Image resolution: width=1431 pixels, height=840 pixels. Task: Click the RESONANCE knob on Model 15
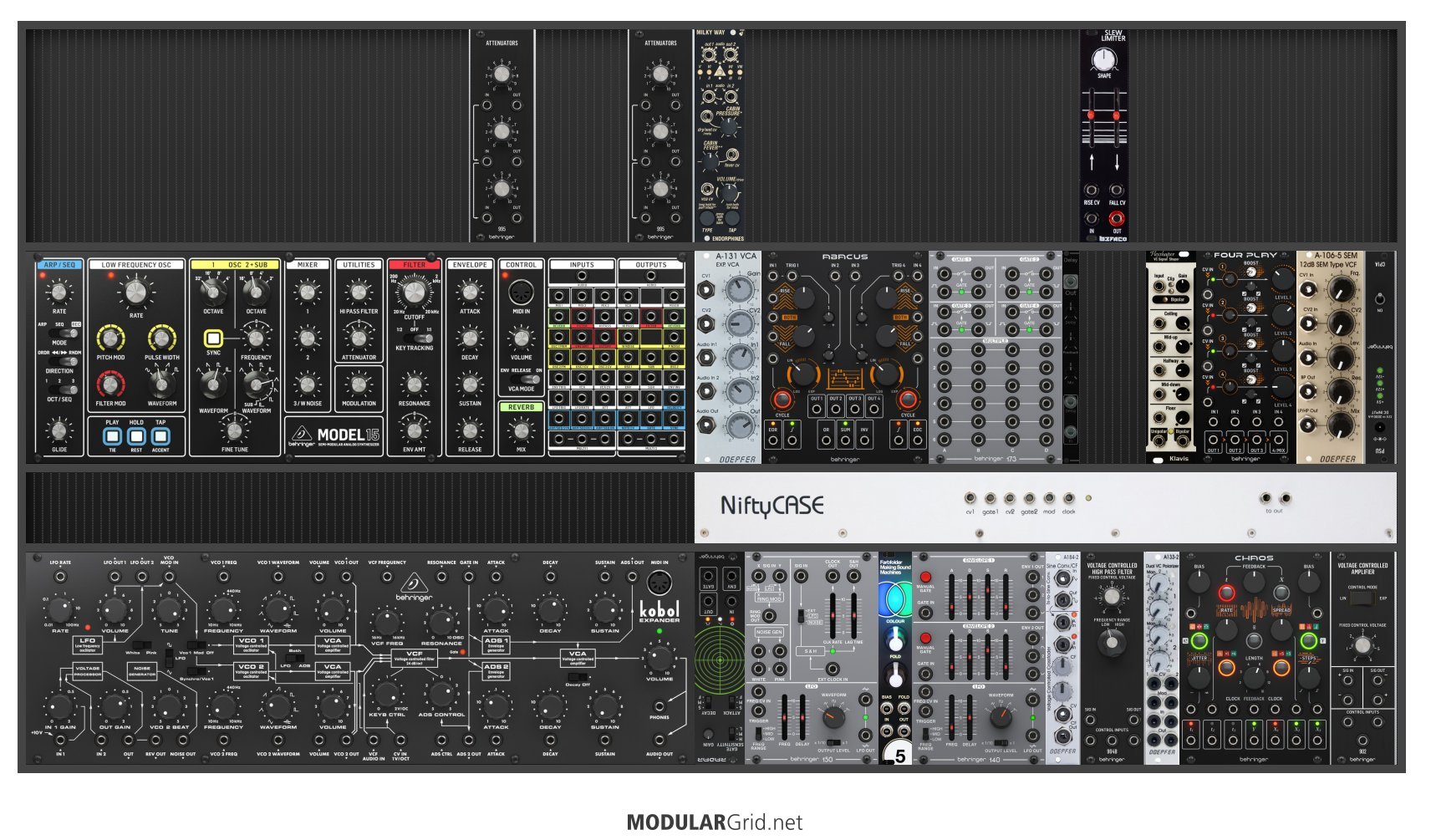[x=414, y=384]
